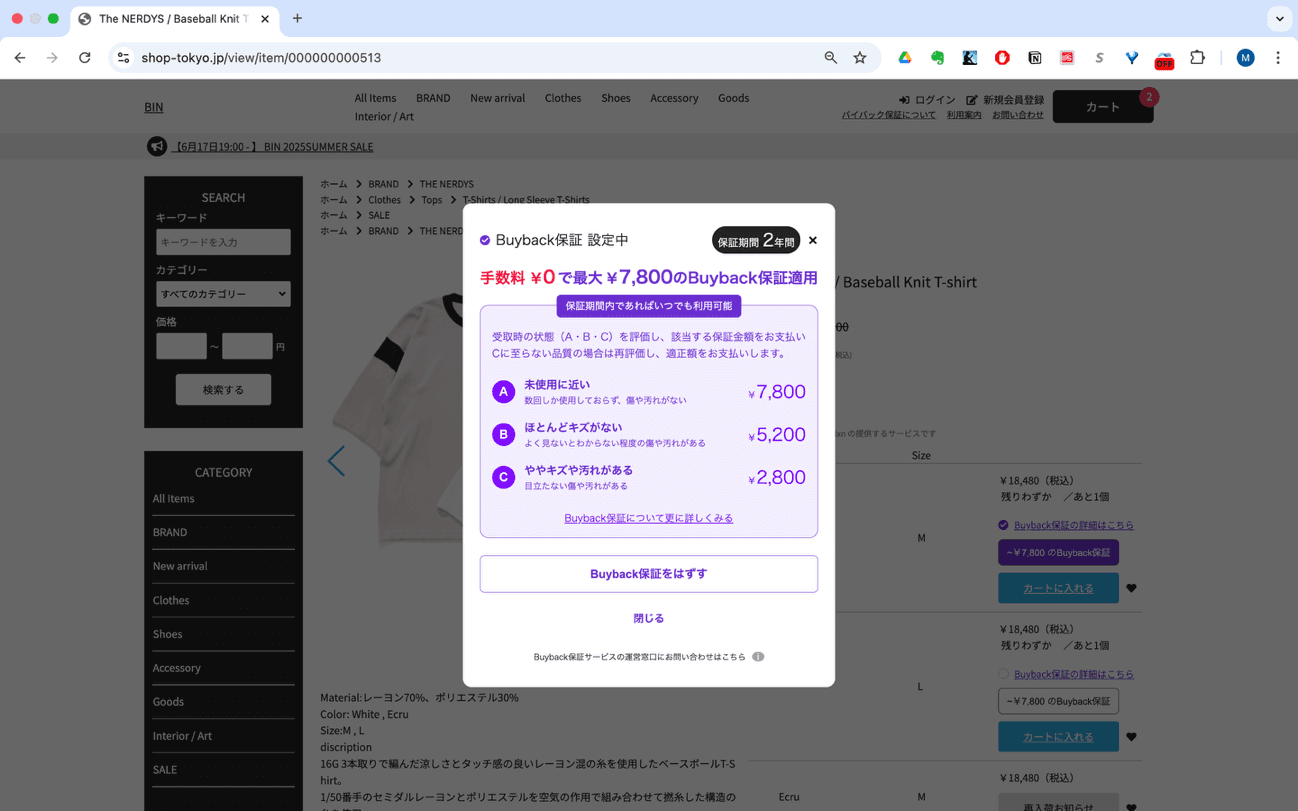Toggle the checked Buyback保証 circle for size M
The width and height of the screenshot is (1298, 811).
click(1003, 525)
